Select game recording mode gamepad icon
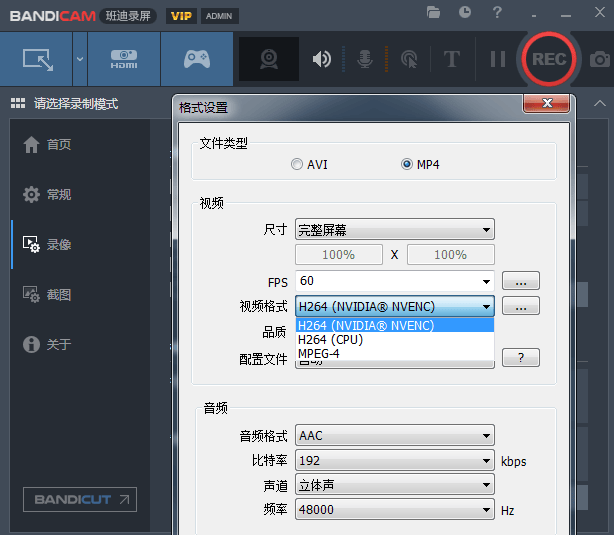Image resolution: width=614 pixels, height=535 pixels. (x=197, y=59)
